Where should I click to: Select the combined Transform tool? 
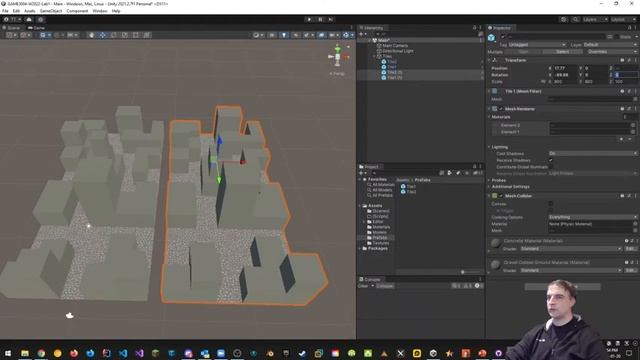[x=147, y=35]
